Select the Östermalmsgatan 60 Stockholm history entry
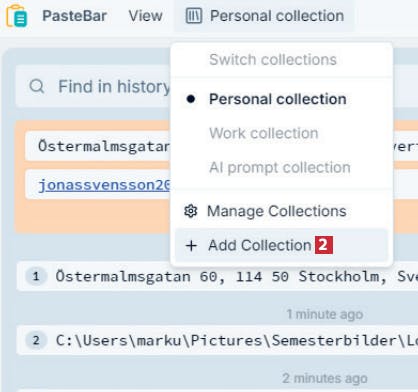 [x=217, y=276]
